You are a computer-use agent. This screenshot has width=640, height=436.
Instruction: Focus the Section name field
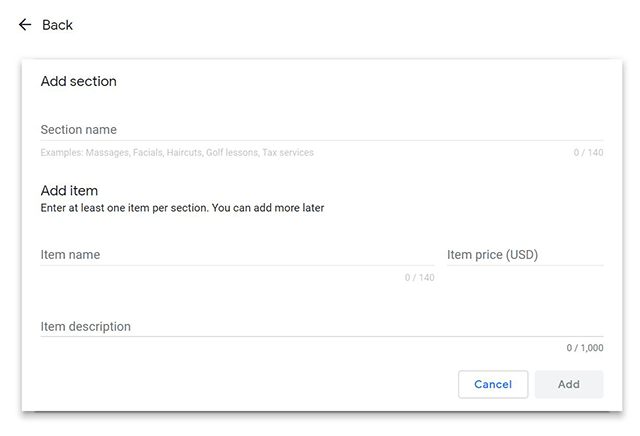point(322,130)
